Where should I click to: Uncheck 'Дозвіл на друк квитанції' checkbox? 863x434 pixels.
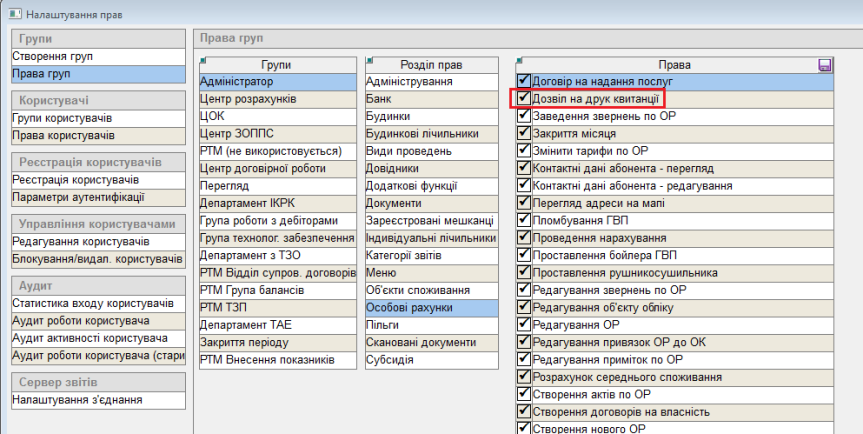click(x=524, y=99)
